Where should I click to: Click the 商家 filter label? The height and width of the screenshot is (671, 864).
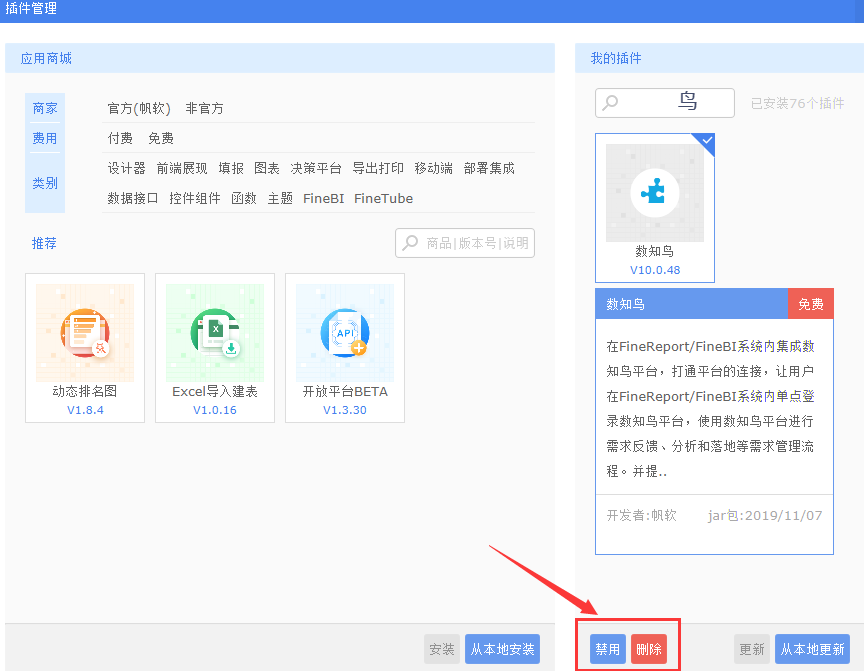45,108
